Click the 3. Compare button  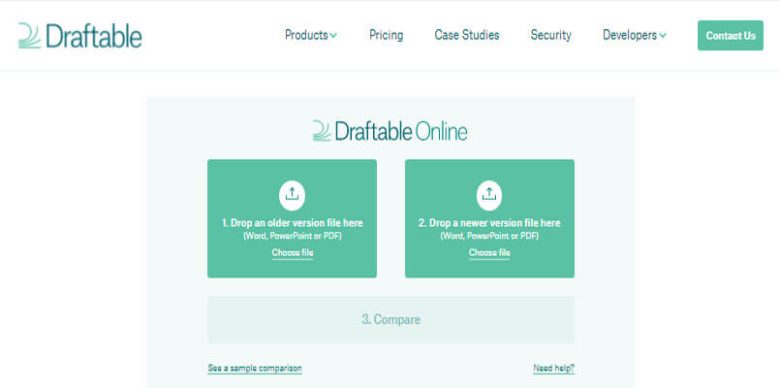(391, 319)
